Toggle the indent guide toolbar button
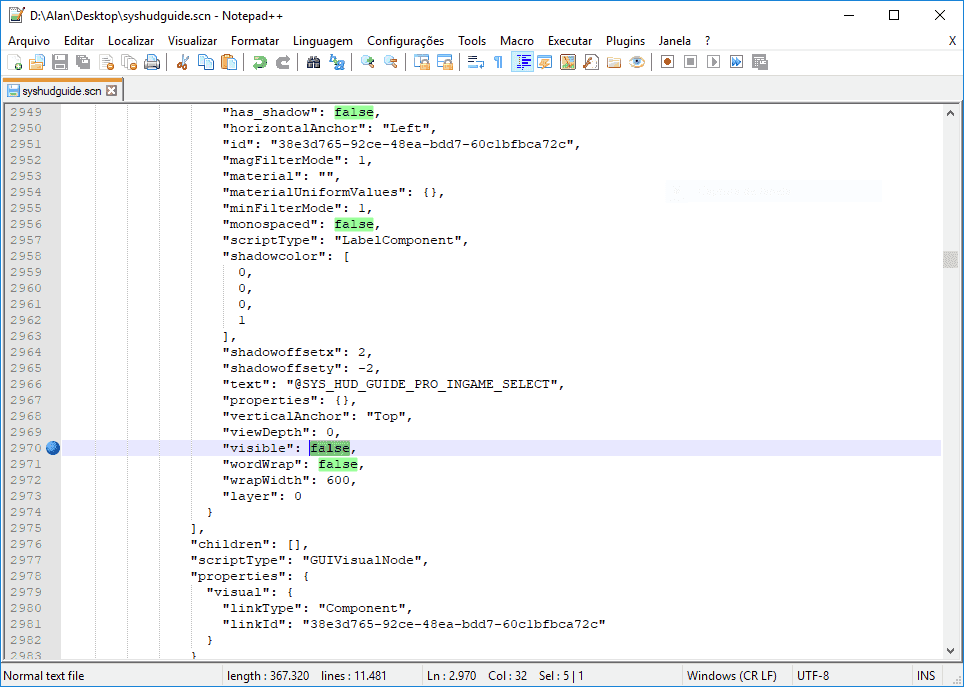The width and height of the screenshot is (964, 687). [522, 62]
